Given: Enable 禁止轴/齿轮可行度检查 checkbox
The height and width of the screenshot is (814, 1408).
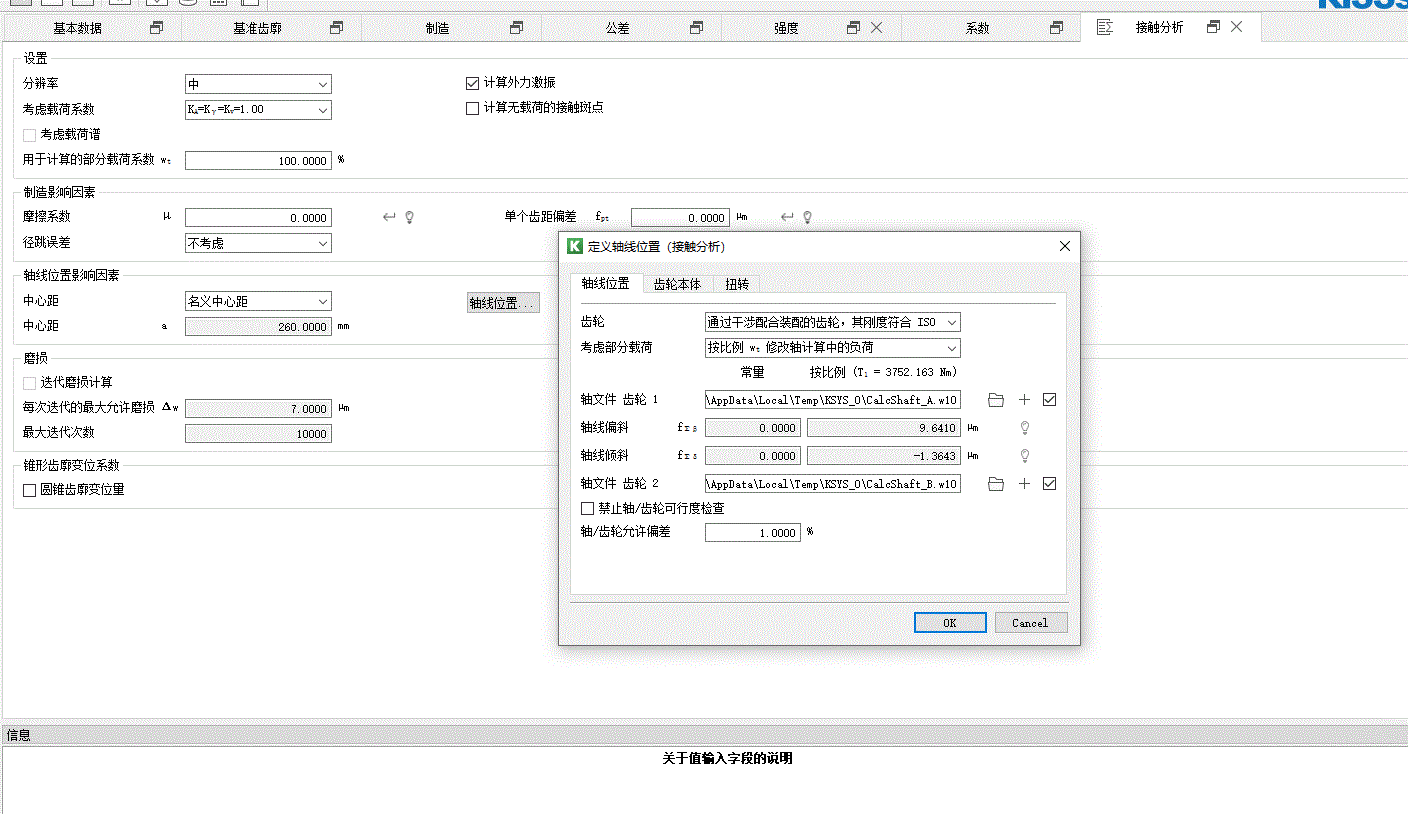Looking at the screenshot, I should [x=587, y=508].
